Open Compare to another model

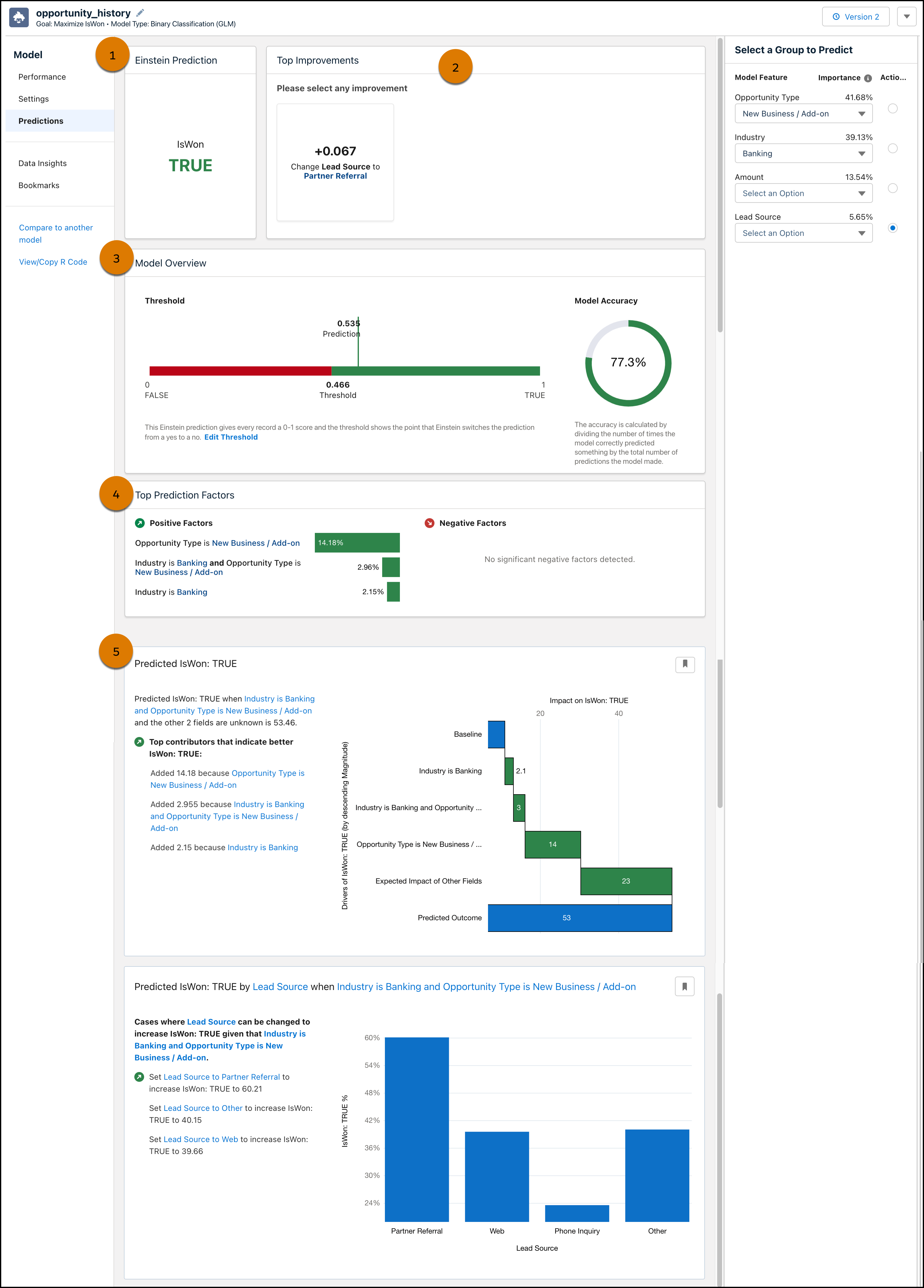pos(56,233)
